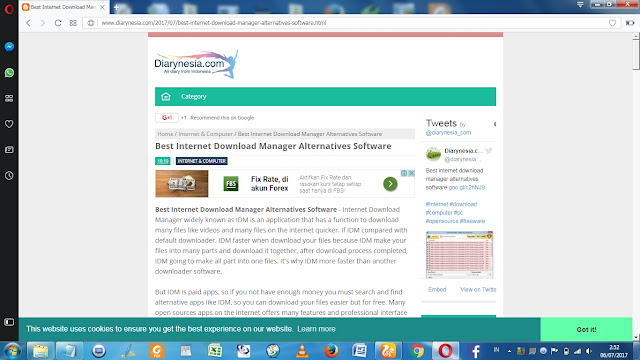Focus the address bar URL

click(213, 23)
